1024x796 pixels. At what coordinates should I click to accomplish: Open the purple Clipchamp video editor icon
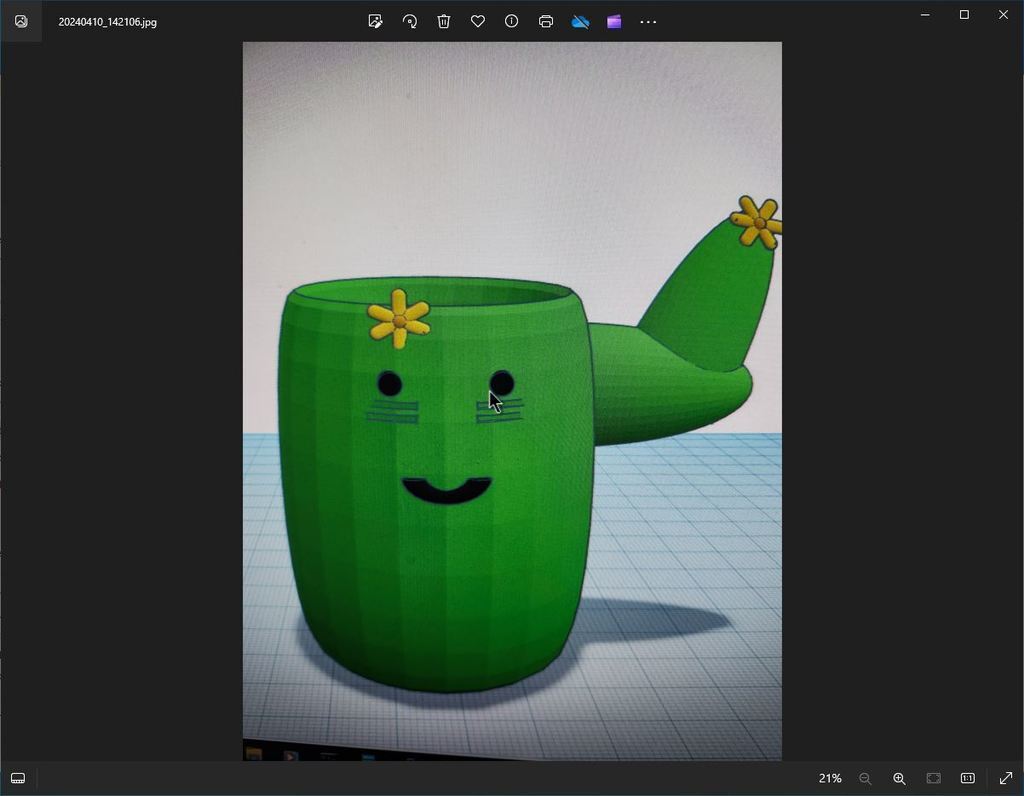(x=614, y=21)
